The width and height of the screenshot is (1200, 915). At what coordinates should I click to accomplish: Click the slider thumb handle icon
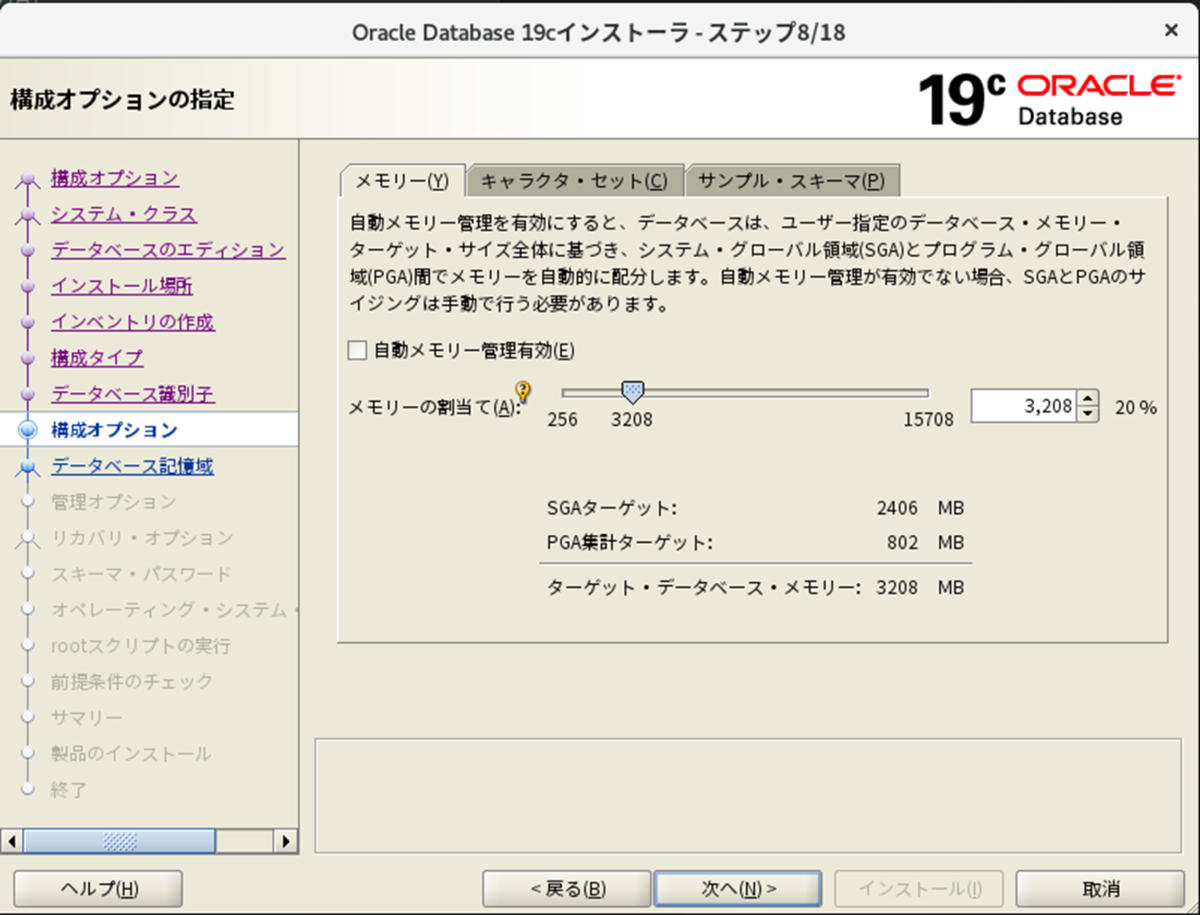coord(632,391)
